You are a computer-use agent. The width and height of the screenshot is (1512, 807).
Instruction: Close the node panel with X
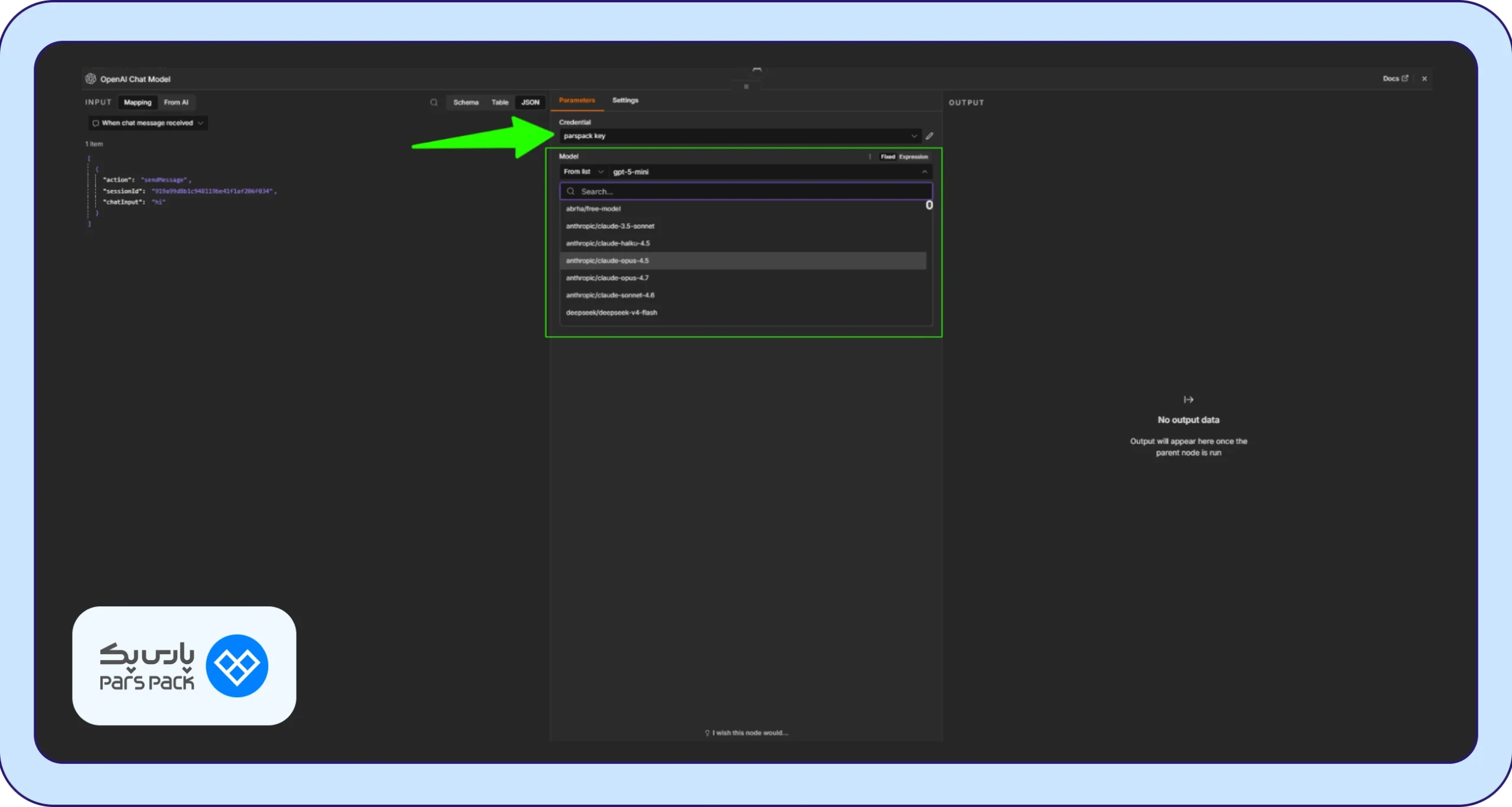[1425, 79]
